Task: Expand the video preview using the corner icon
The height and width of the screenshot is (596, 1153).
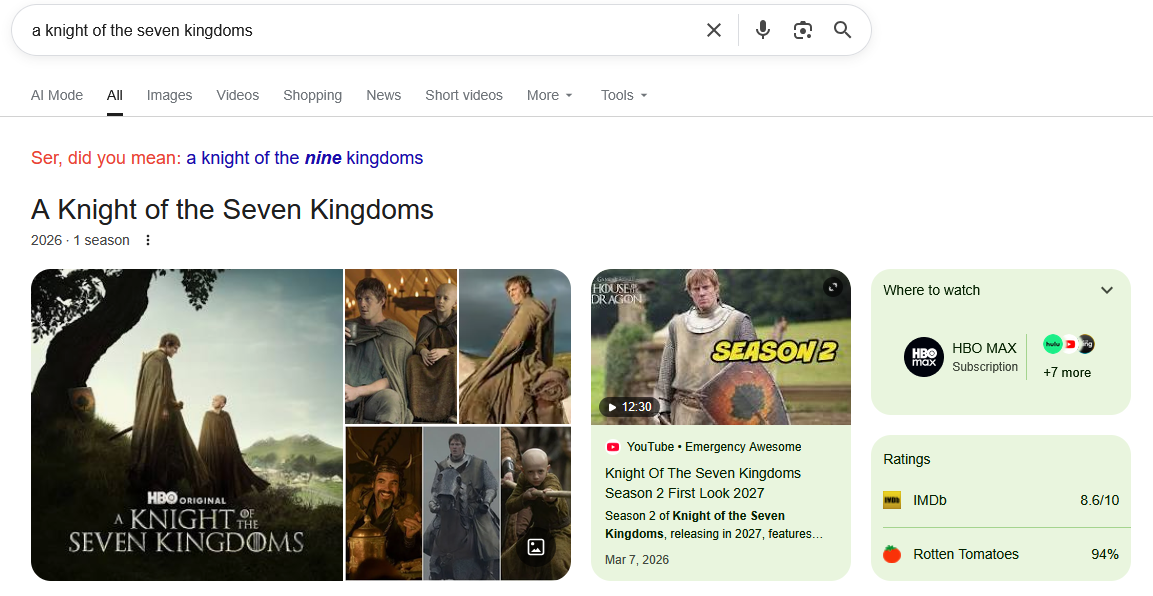Action: tap(832, 287)
